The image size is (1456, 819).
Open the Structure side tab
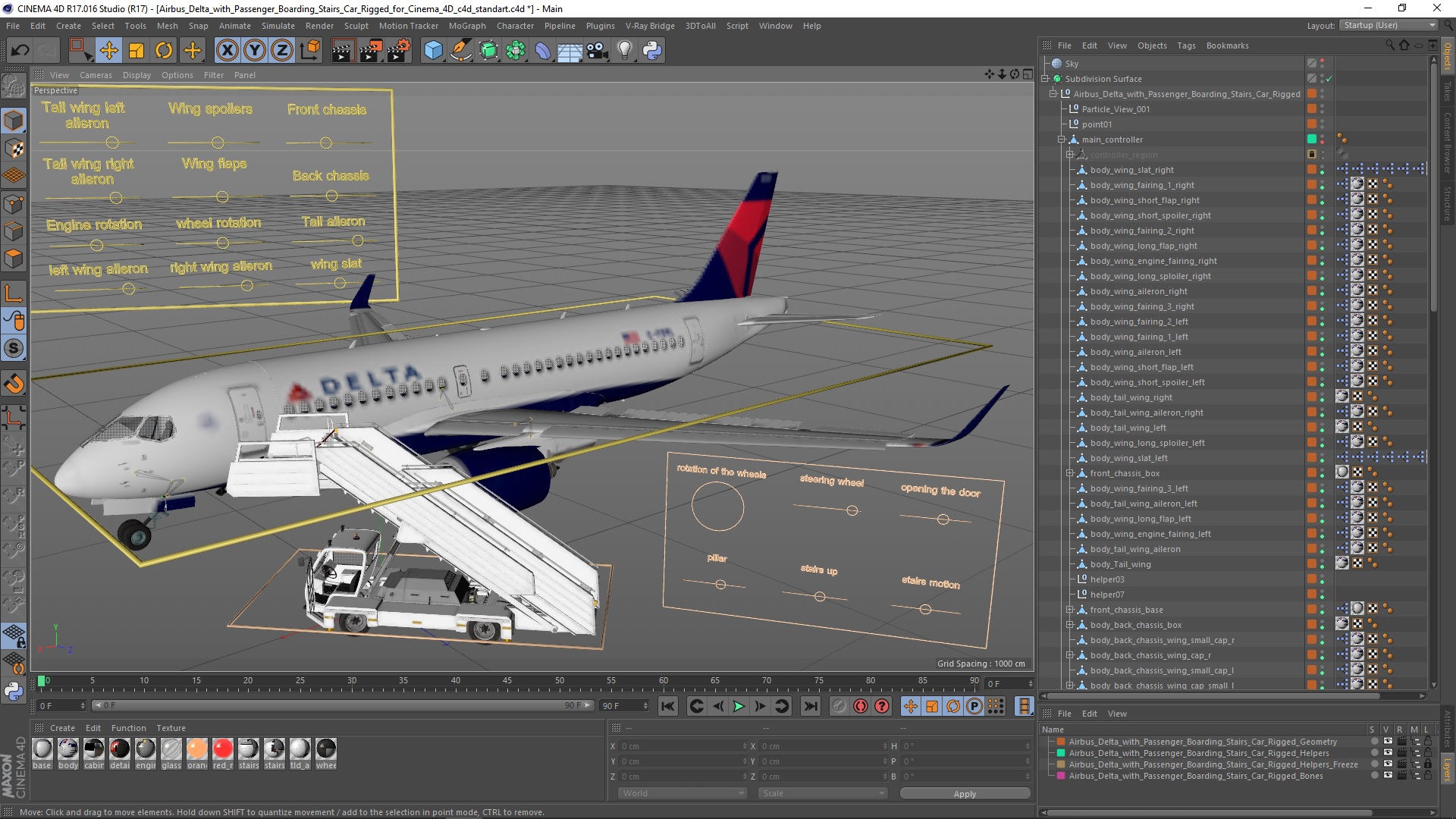1447,203
